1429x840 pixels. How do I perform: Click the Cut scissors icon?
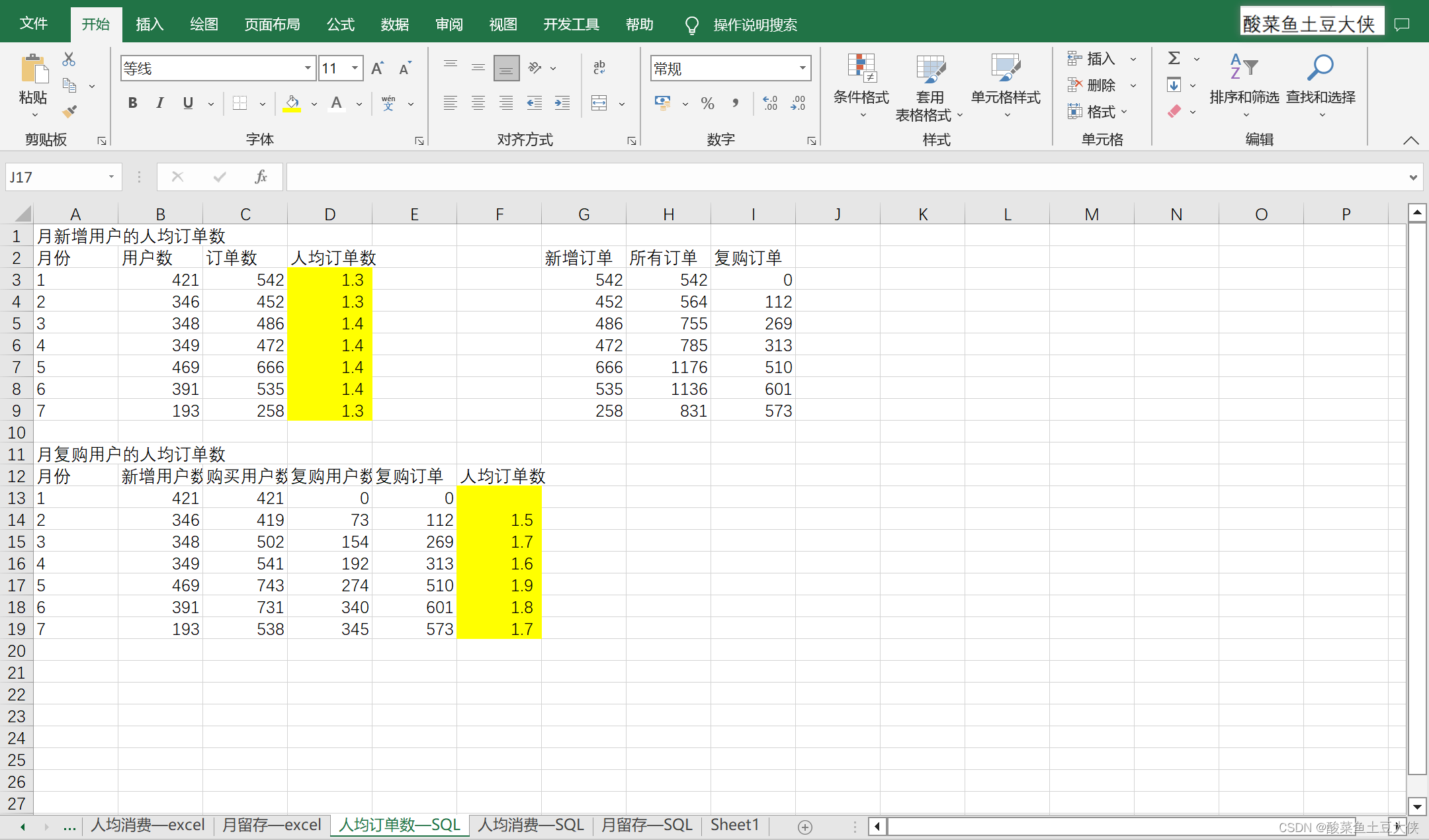tap(69, 60)
